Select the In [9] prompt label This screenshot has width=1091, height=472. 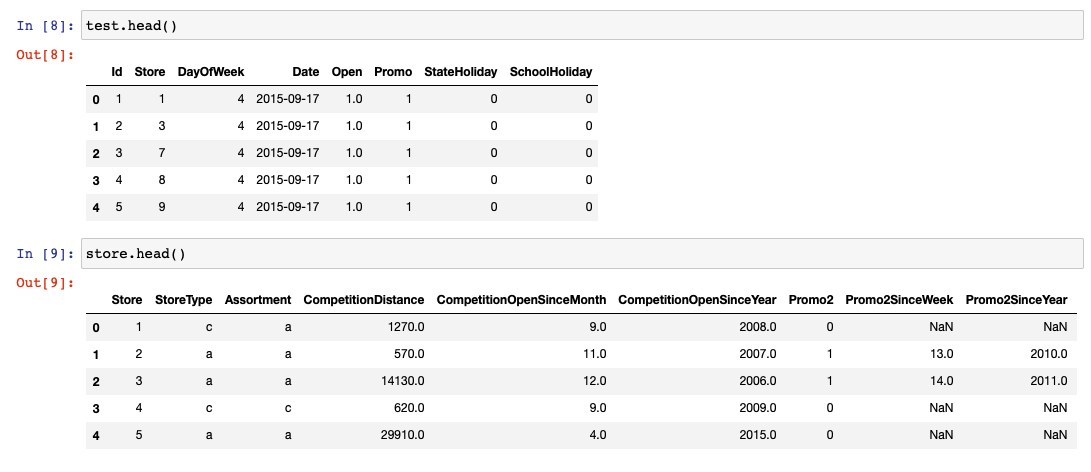[45, 253]
